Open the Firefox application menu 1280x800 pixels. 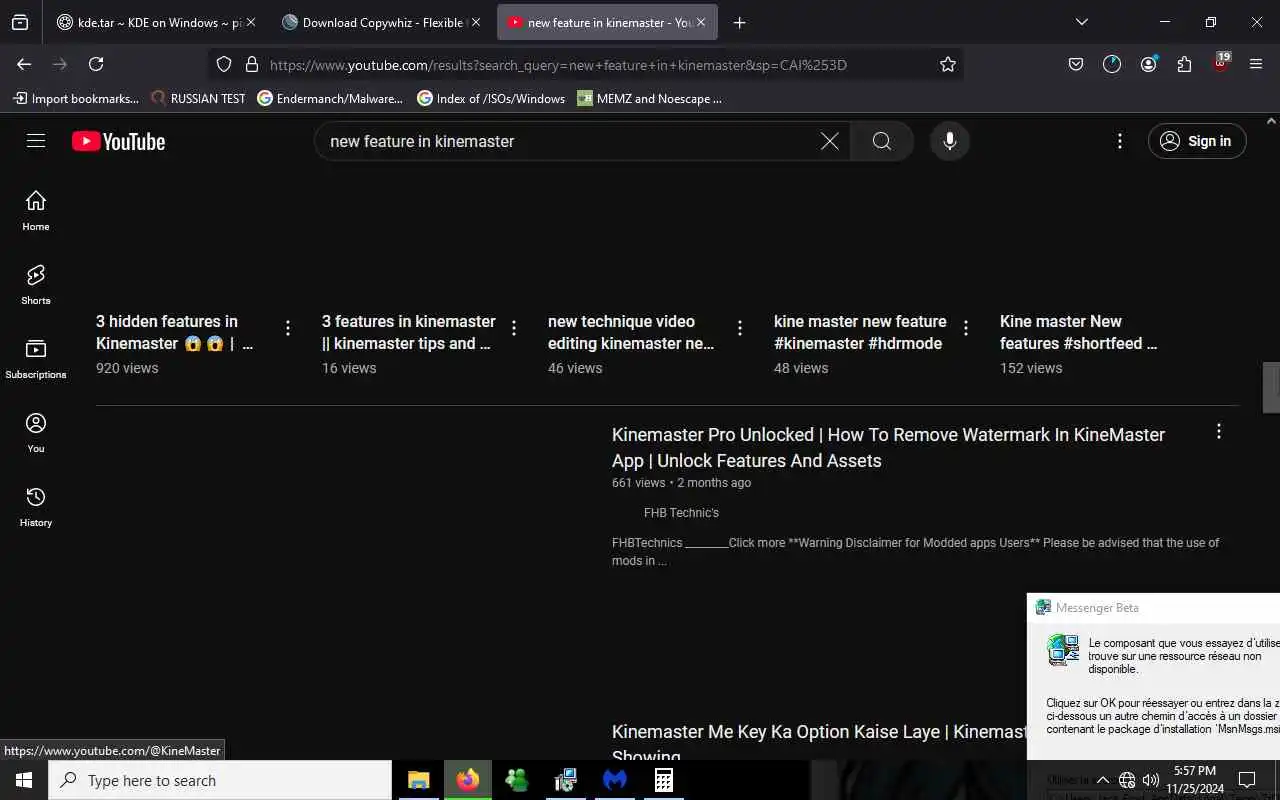[1256, 64]
